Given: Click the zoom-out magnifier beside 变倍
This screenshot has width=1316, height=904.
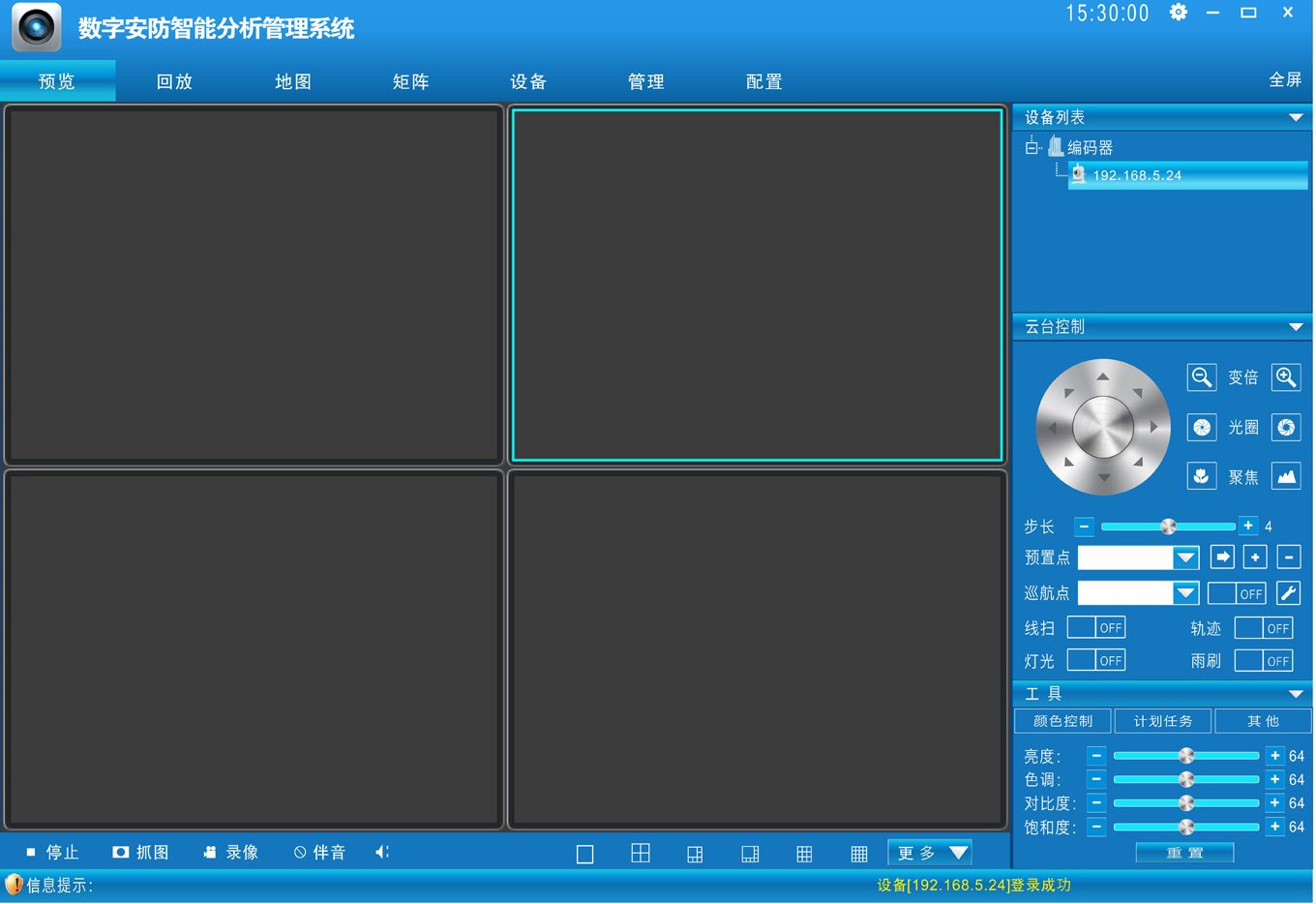Looking at the screenshot, I should tap(1202, 377).
